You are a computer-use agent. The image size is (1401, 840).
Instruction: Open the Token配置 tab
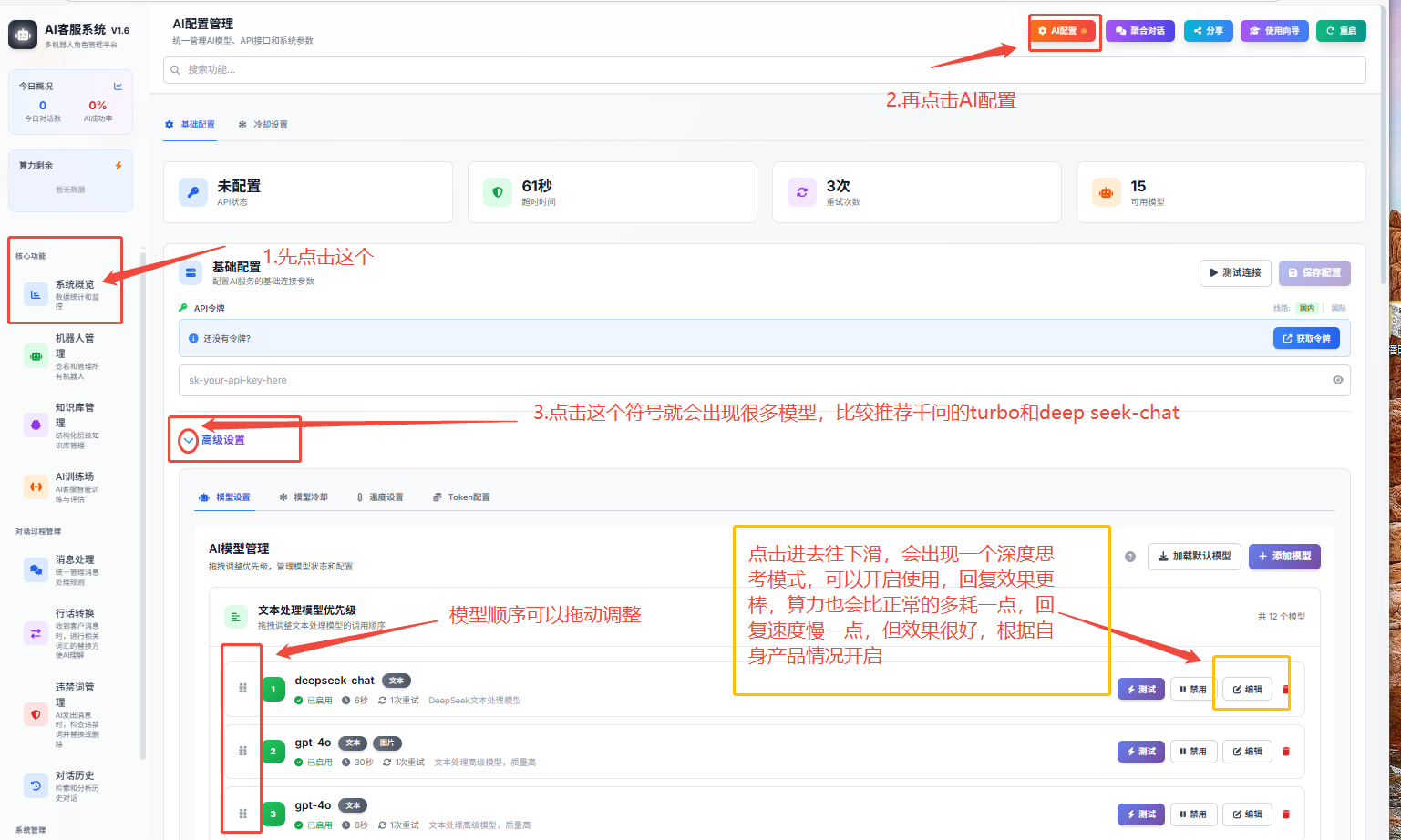(461, 497)
